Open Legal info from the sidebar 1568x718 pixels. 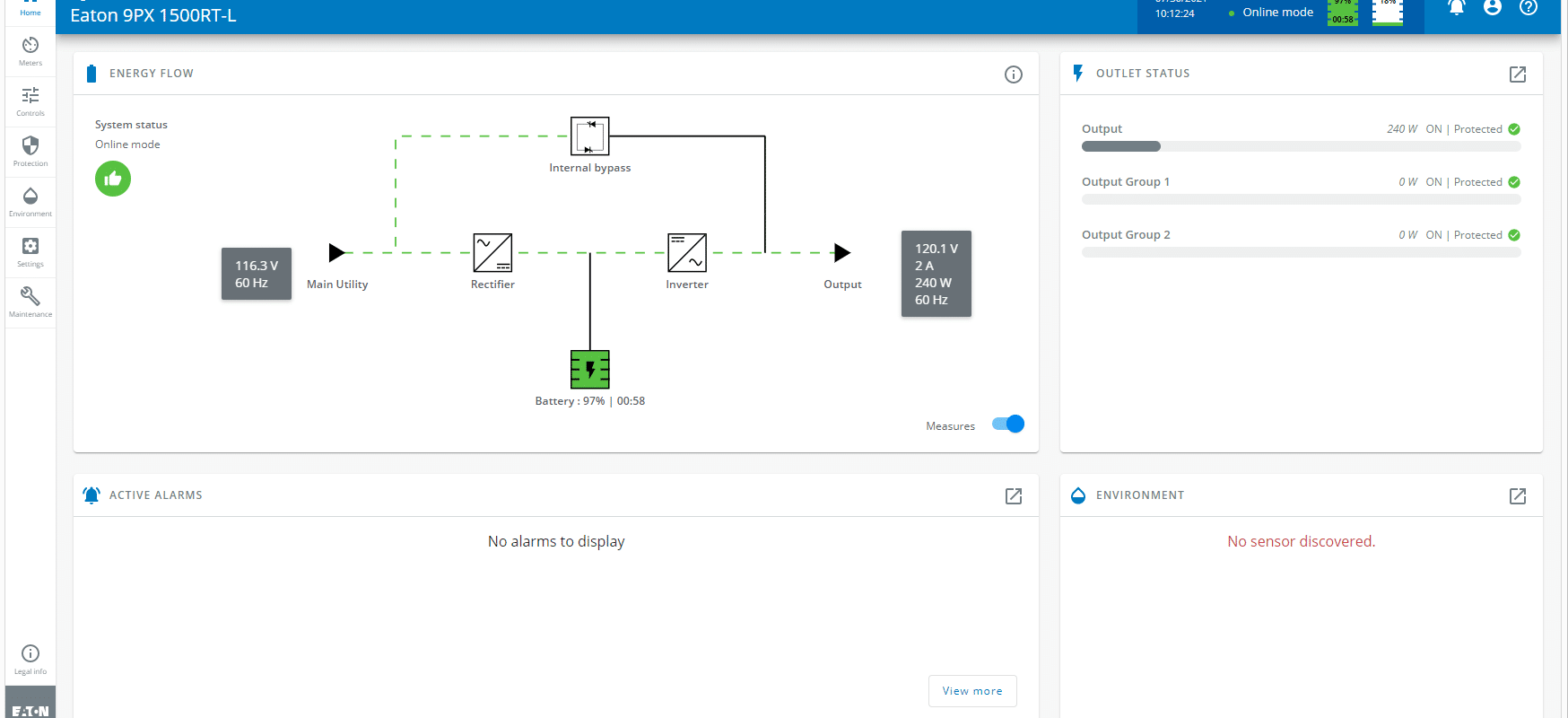pyautogui.click(x=30, y=660)
